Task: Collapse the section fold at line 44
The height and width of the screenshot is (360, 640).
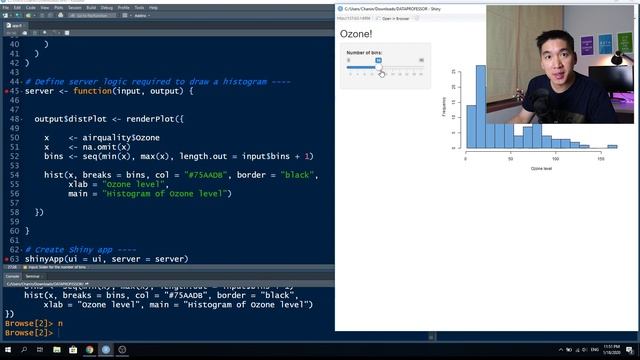Action: pyautogui.click(x=21, y=82)
